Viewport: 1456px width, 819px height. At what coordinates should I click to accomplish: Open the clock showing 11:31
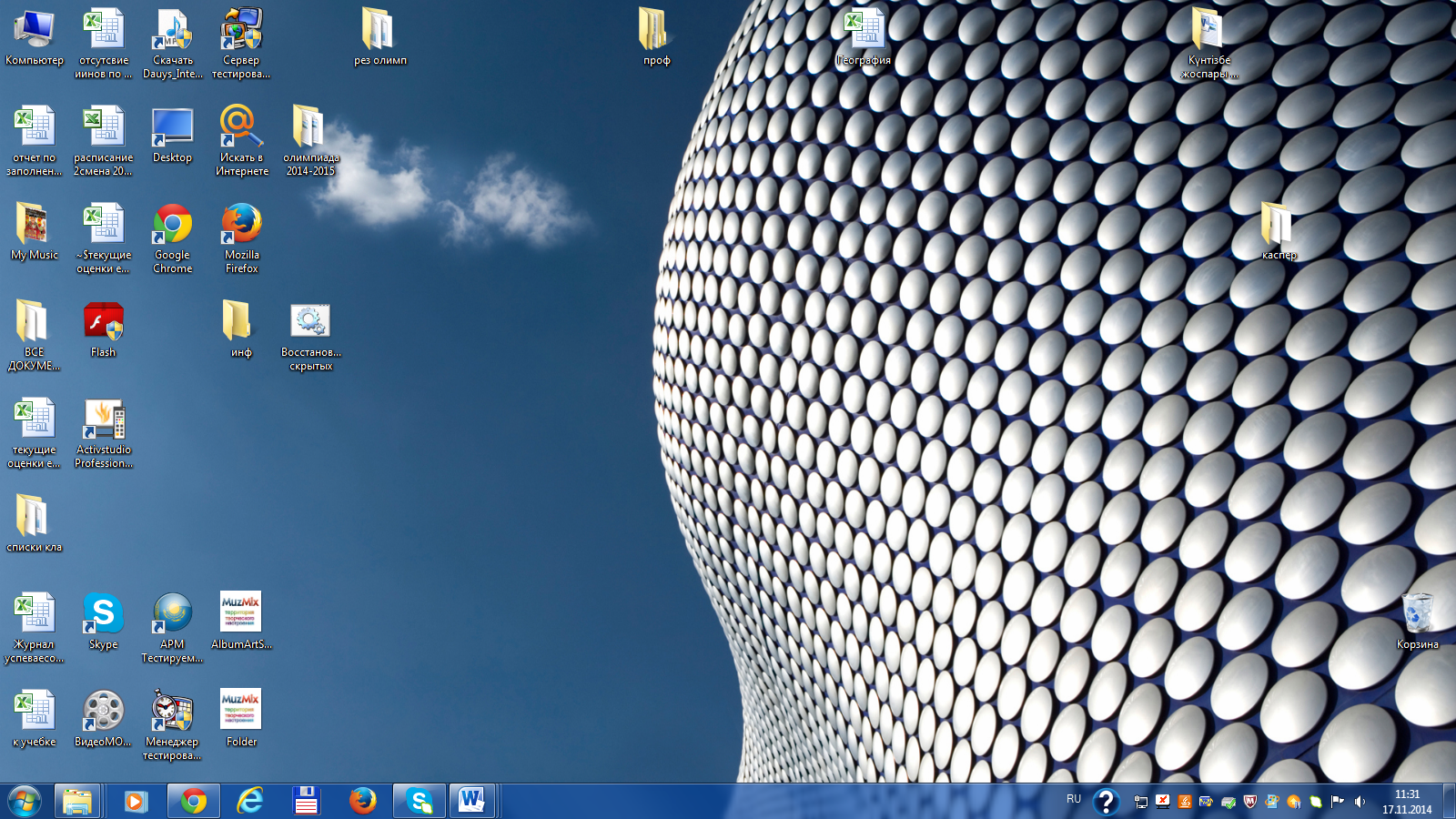pos(1407,802)
